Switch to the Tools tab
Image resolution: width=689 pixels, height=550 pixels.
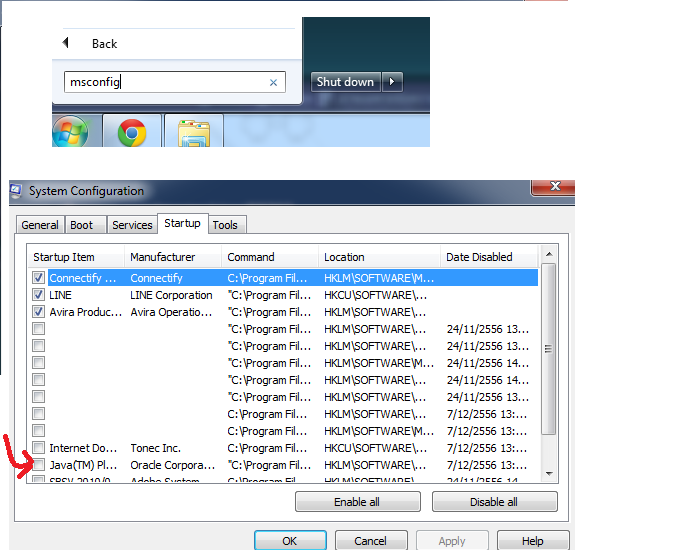click(225, 225)
